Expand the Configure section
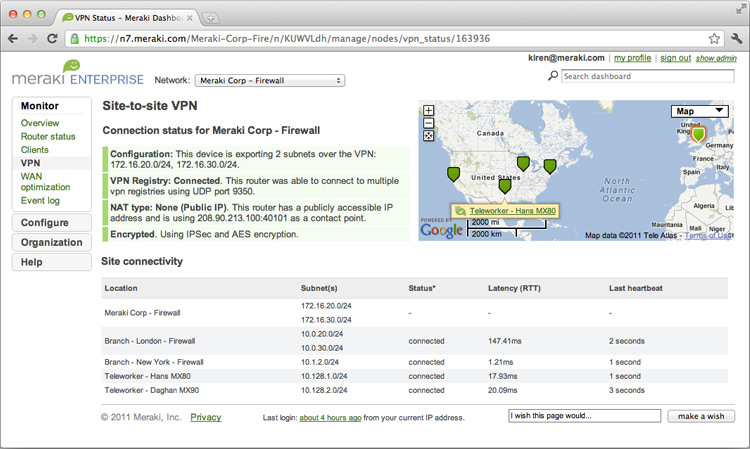The image size is (750, 449). click(x=52, y=223)
